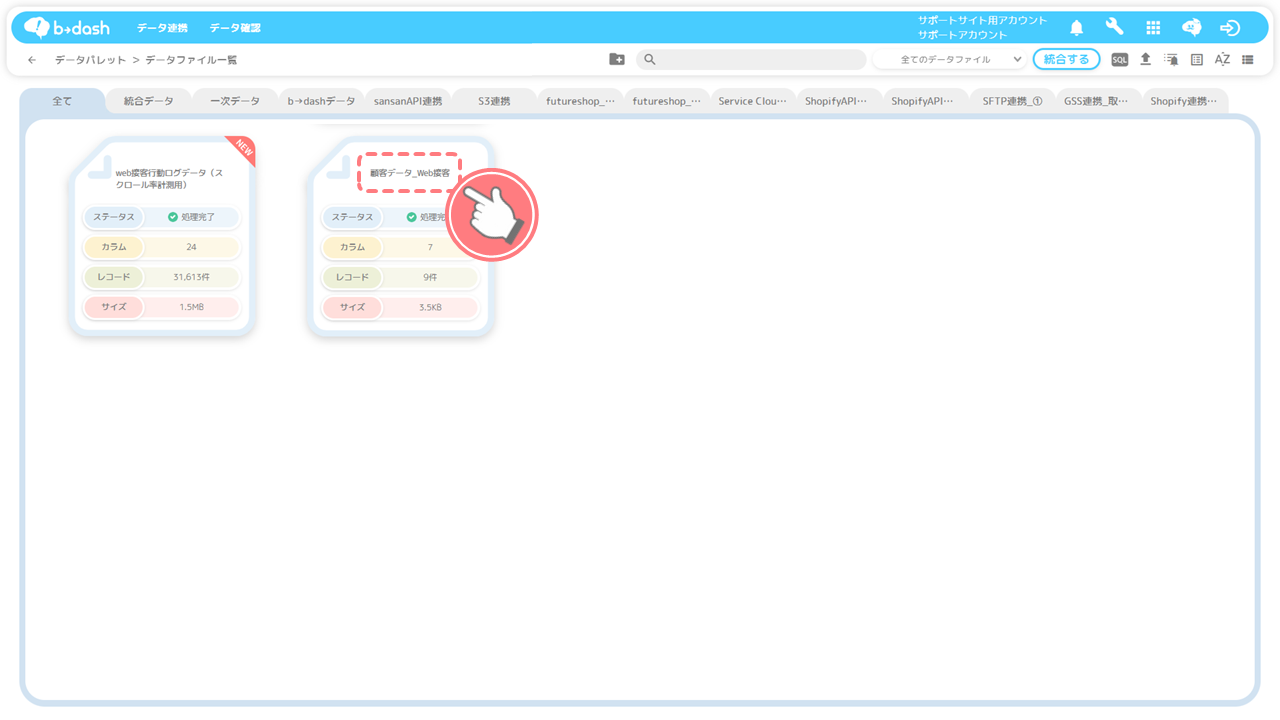The height and width of the screenshot is (720, 1280).
Task: Select the 全て tab
Action: [62, 101]
